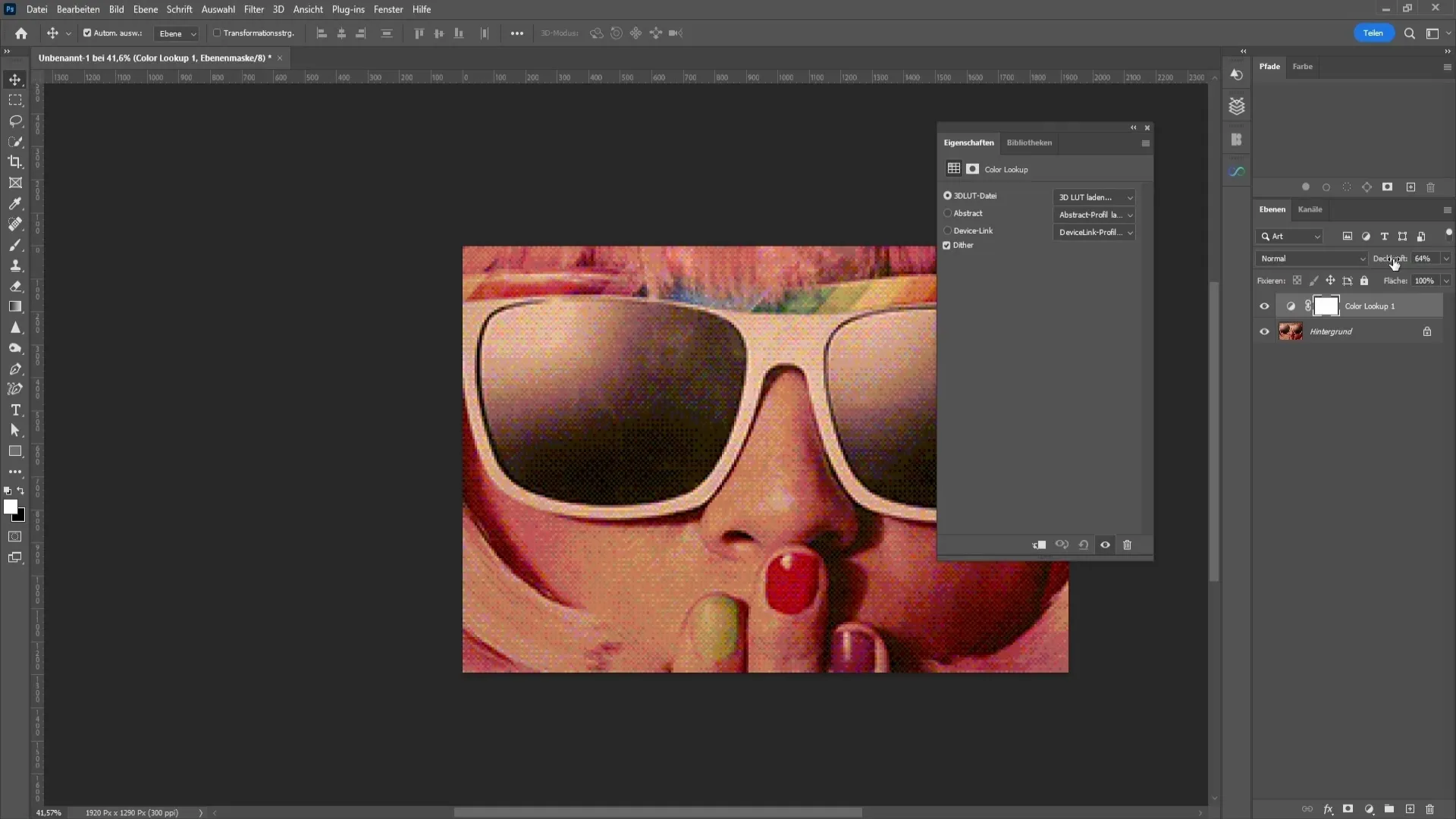
Task: Select the Lasso tool in toolbar
Action: (15, 119)
